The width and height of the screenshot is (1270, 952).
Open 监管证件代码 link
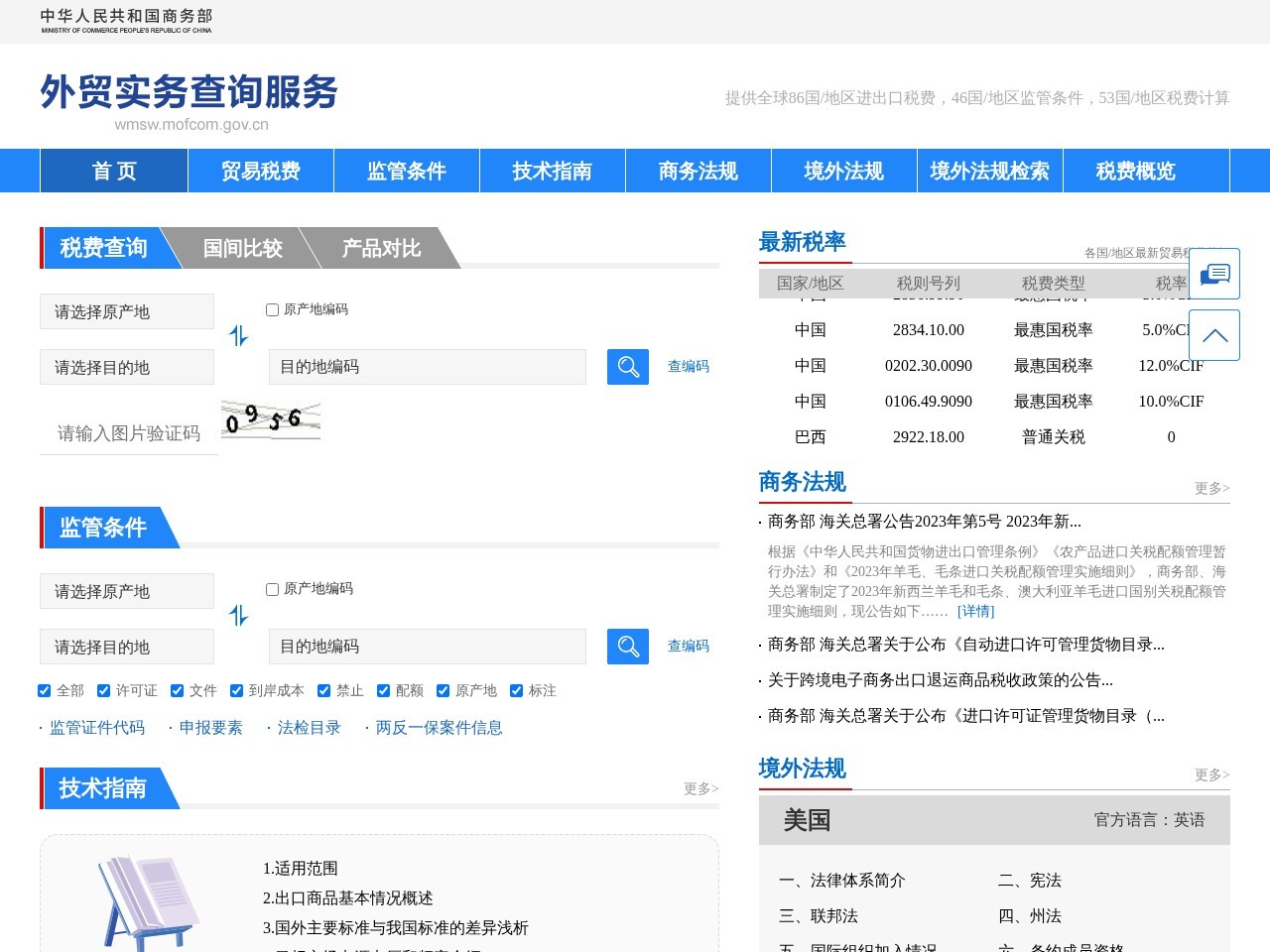(x=97, y=728)
